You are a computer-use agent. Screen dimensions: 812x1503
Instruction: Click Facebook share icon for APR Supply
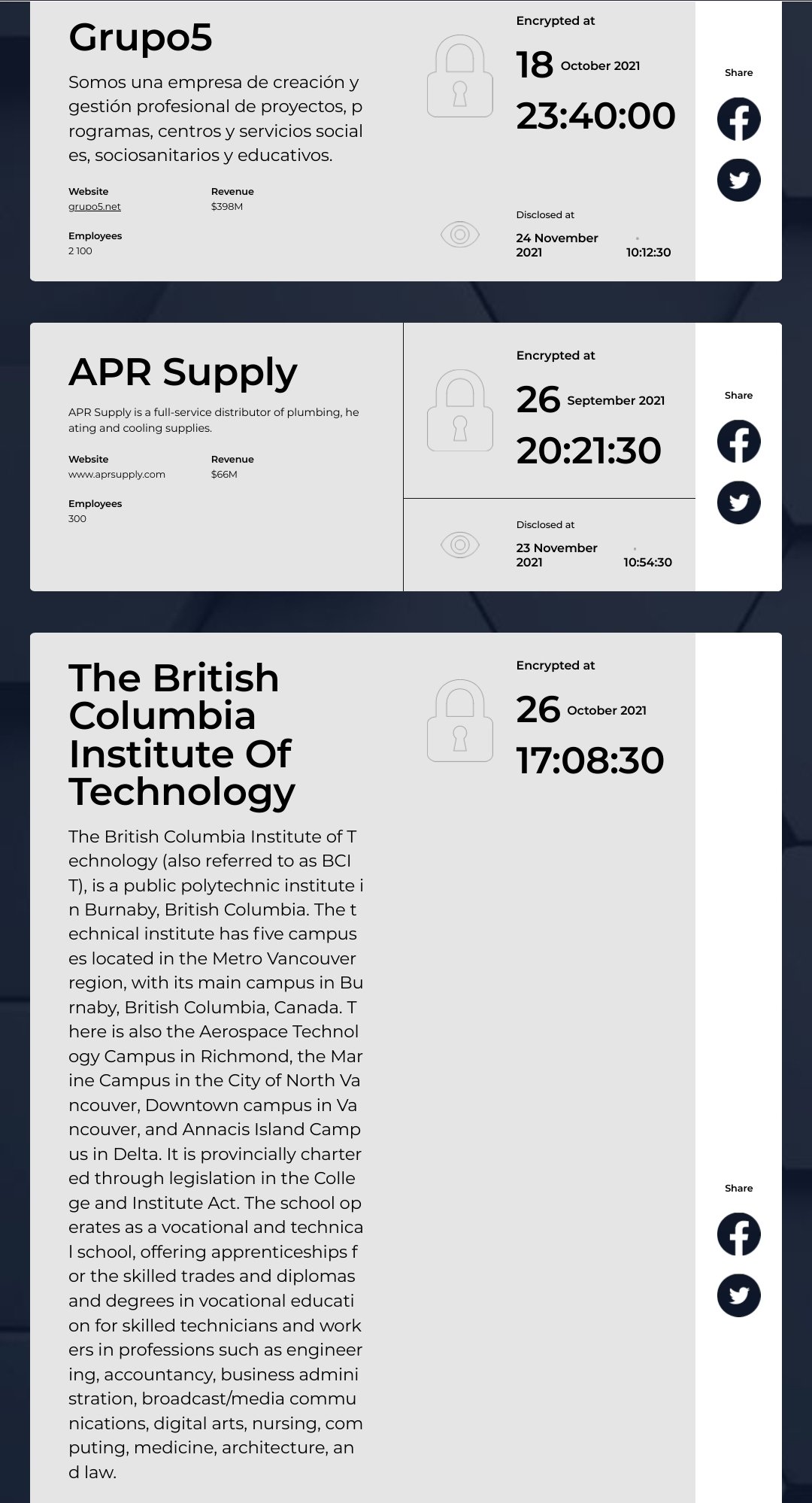tap(738, 442)
